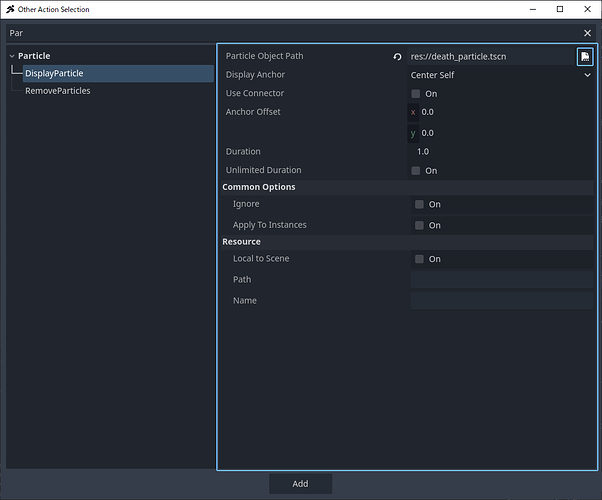This screenshot has width=602, height=500.
Task: Click the Add button
Action: click(x=300, y=484)
